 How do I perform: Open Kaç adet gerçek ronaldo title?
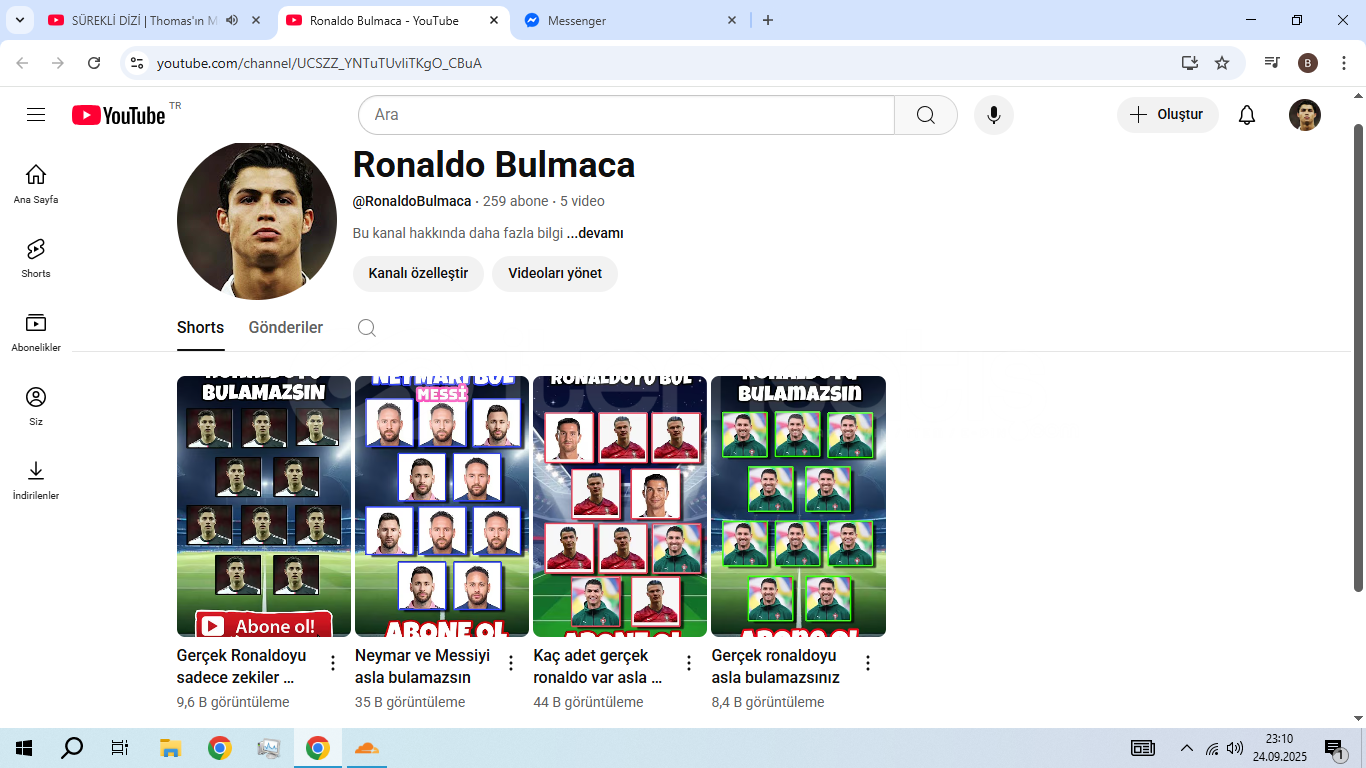598,666
